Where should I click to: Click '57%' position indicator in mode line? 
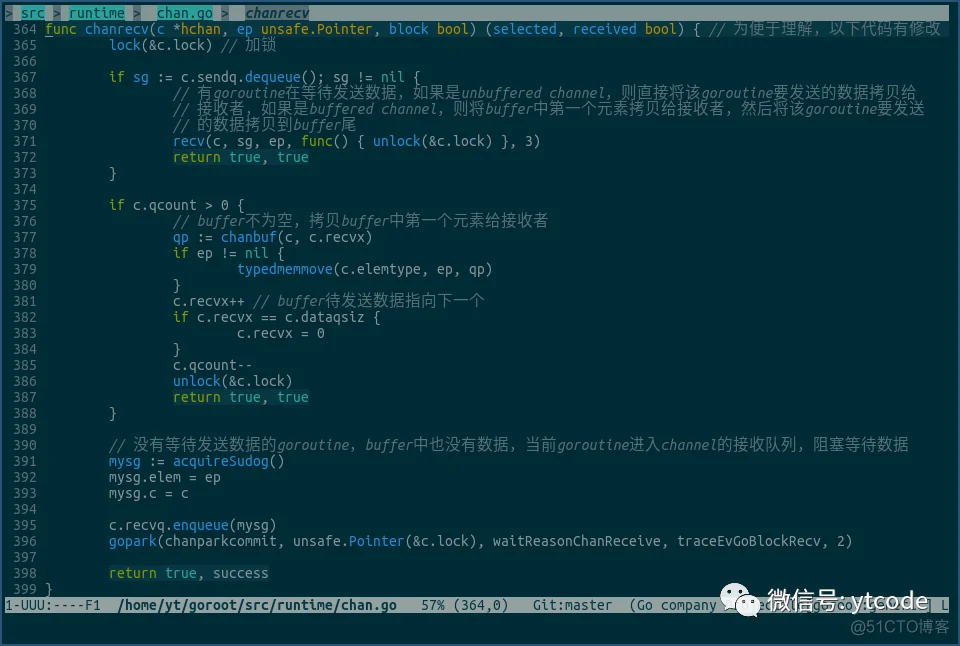pyautogui.click(x=433, y=606)
